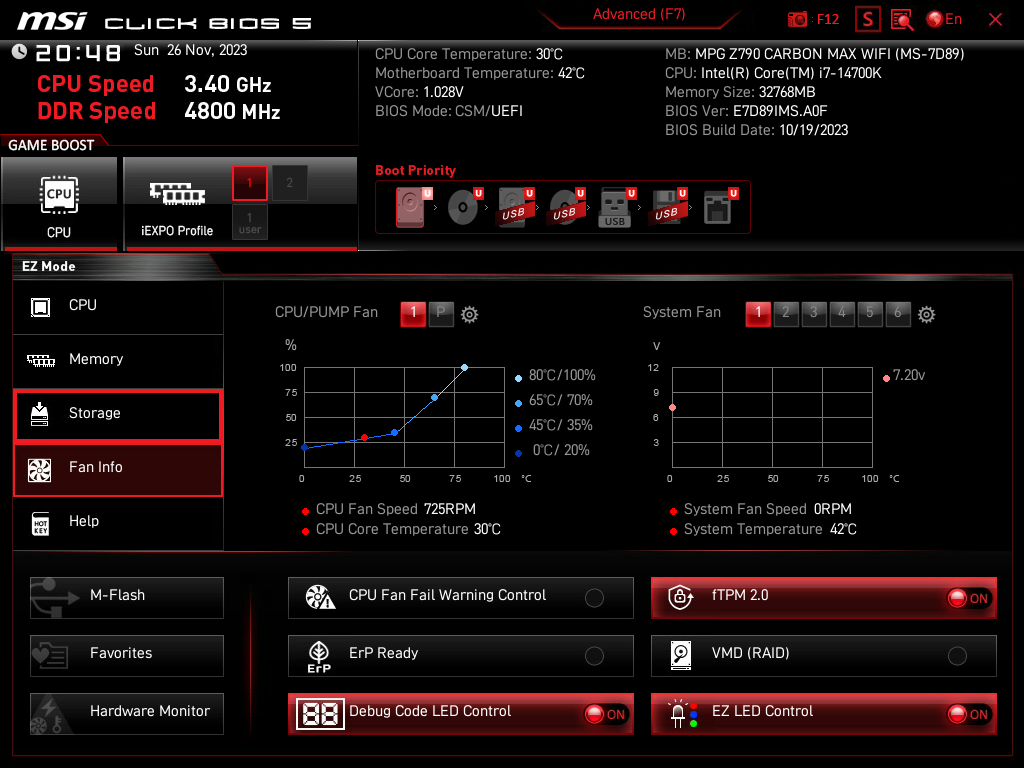
Task: Open the Help hotkey section
Action: [118, 522]
